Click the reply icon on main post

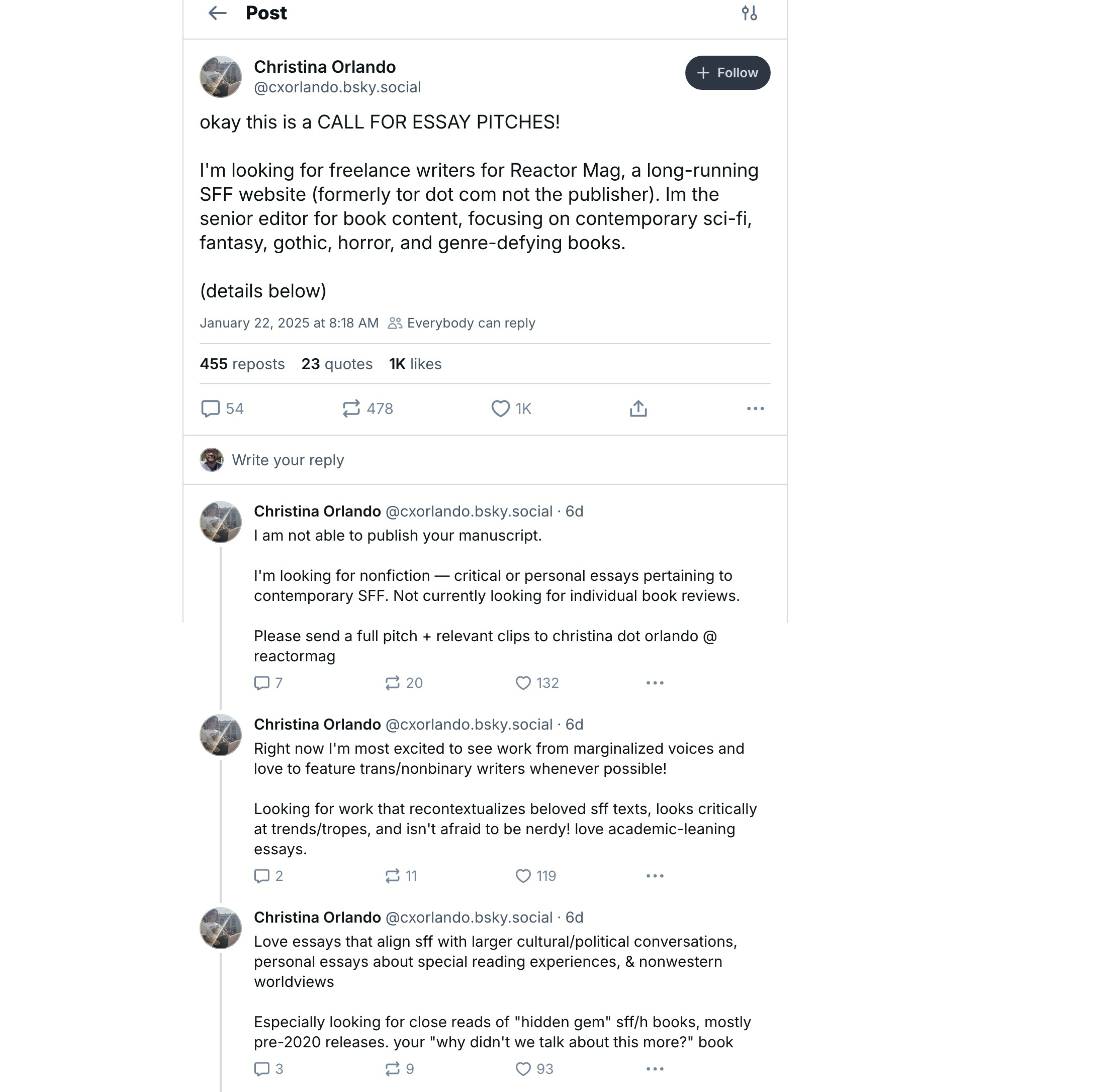coord(211,408)
